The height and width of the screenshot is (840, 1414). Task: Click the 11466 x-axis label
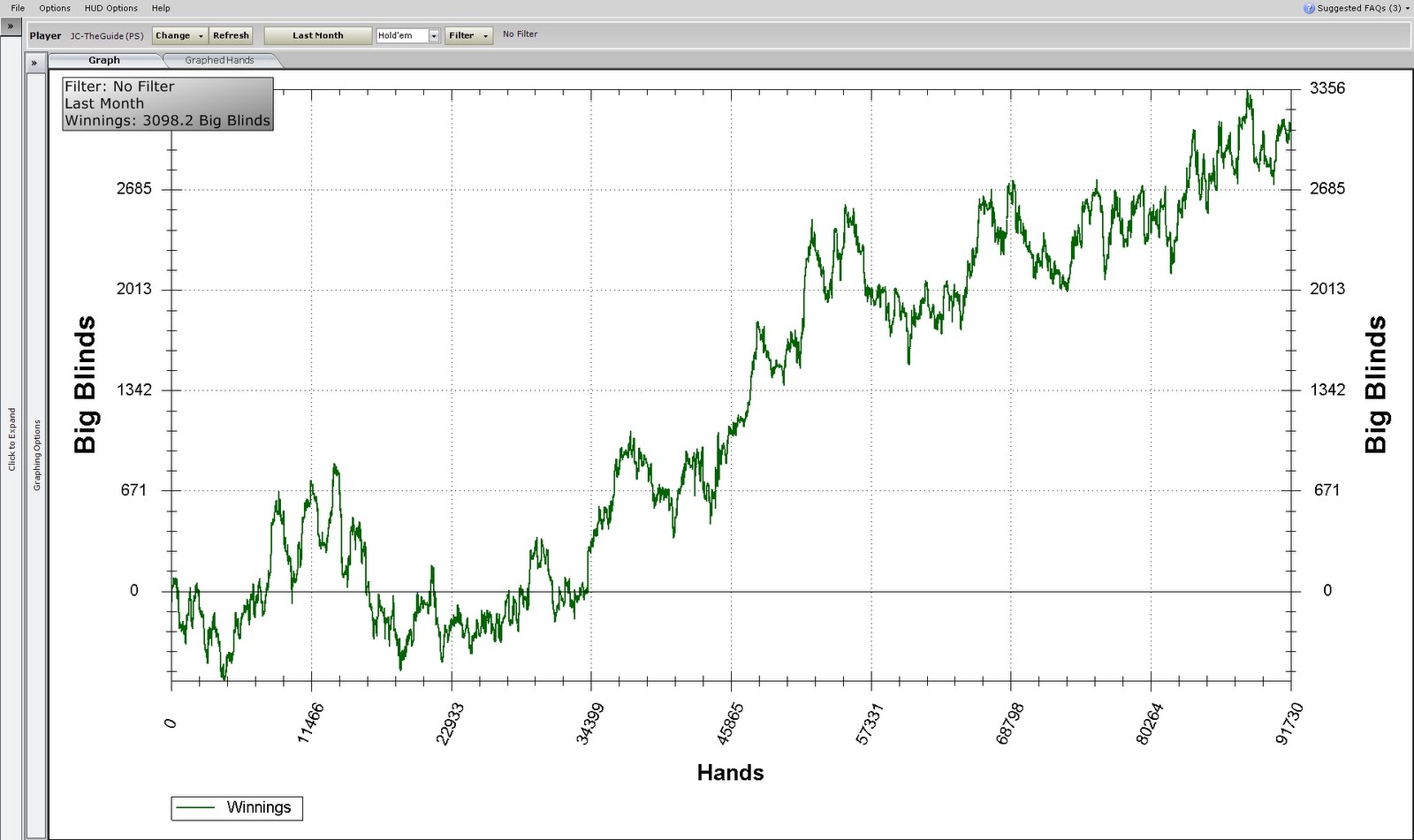(310, 722)
